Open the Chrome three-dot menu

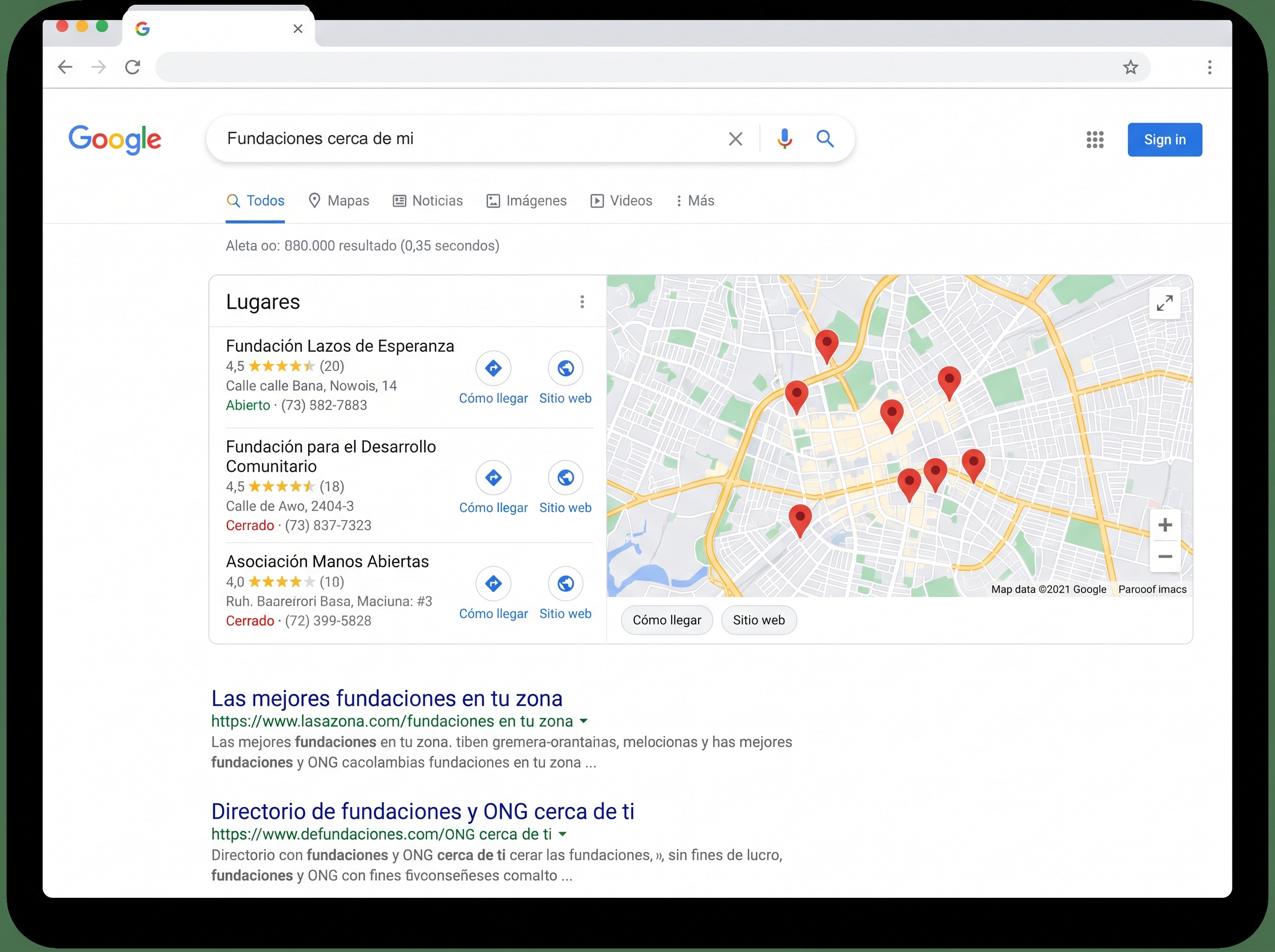coord(1209,67)
